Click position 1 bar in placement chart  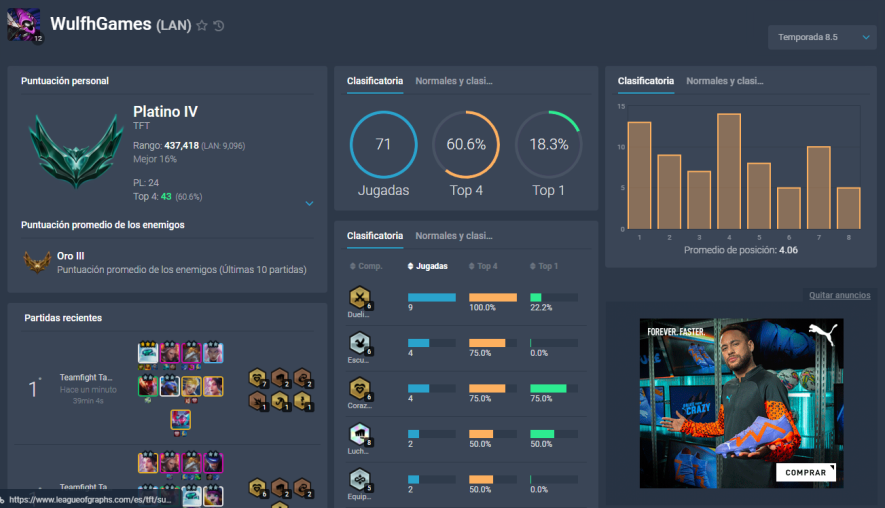pyautogui.click(x=639, y=176)
